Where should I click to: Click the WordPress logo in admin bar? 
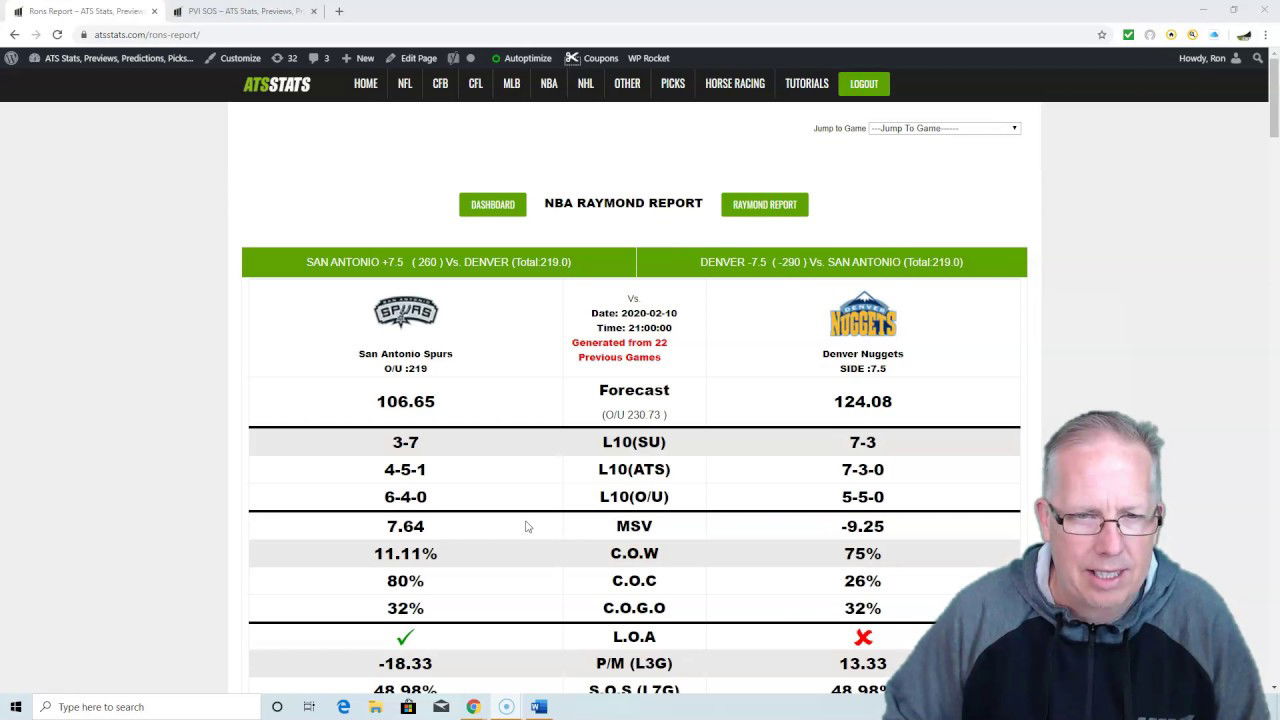pos(11,58)
